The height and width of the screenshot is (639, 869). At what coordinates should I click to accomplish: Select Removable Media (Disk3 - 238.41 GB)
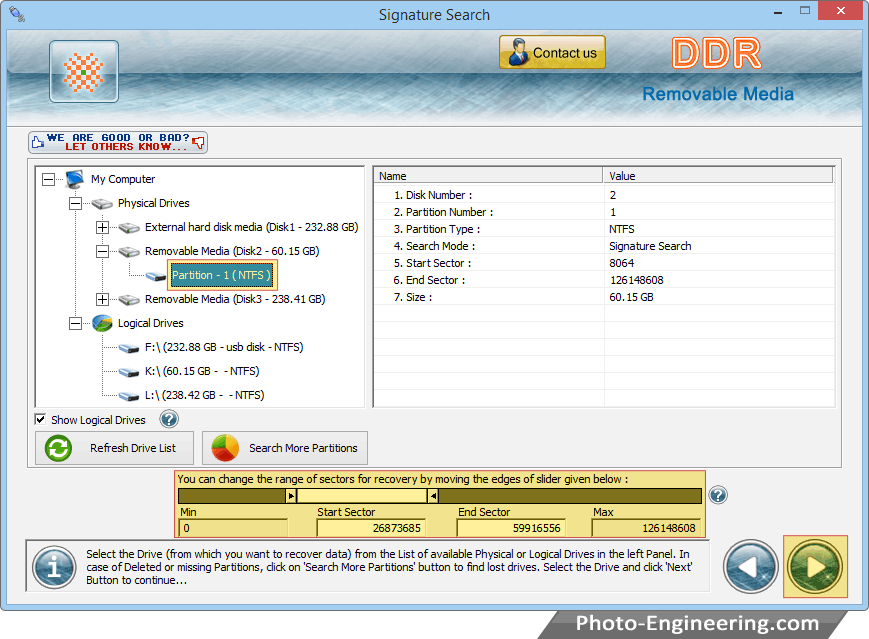[235, 299]
